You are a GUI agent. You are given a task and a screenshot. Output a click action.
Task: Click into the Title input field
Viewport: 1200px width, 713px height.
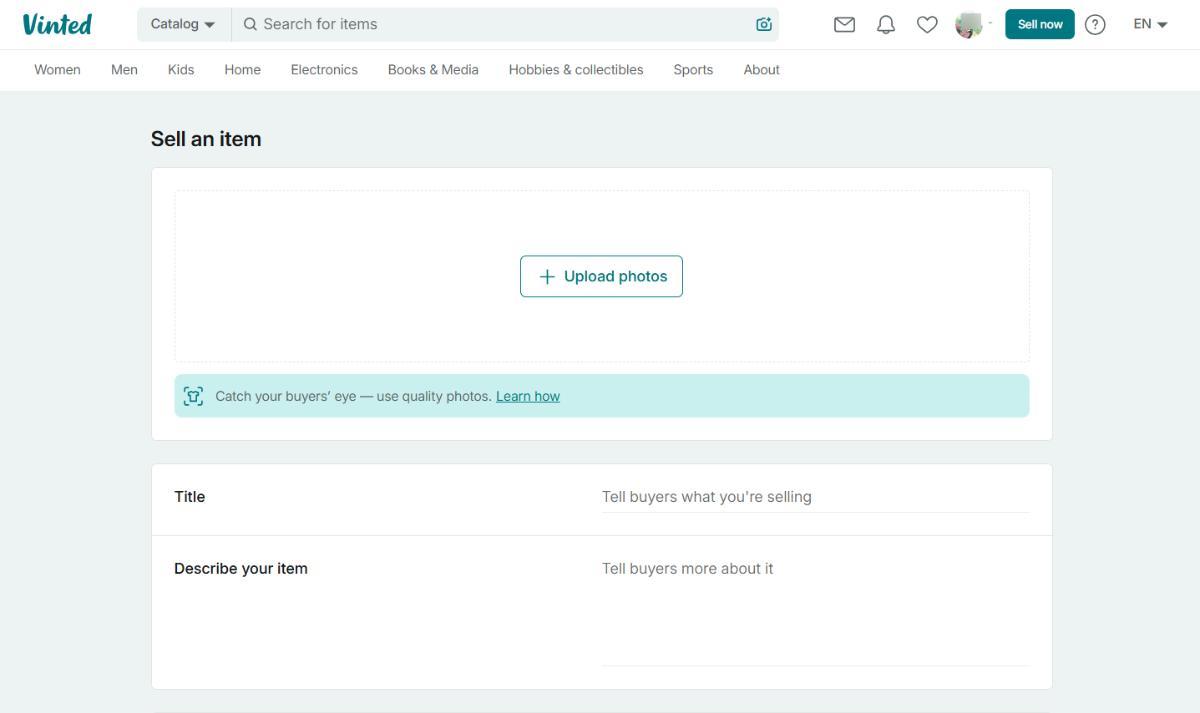(814, 497)
